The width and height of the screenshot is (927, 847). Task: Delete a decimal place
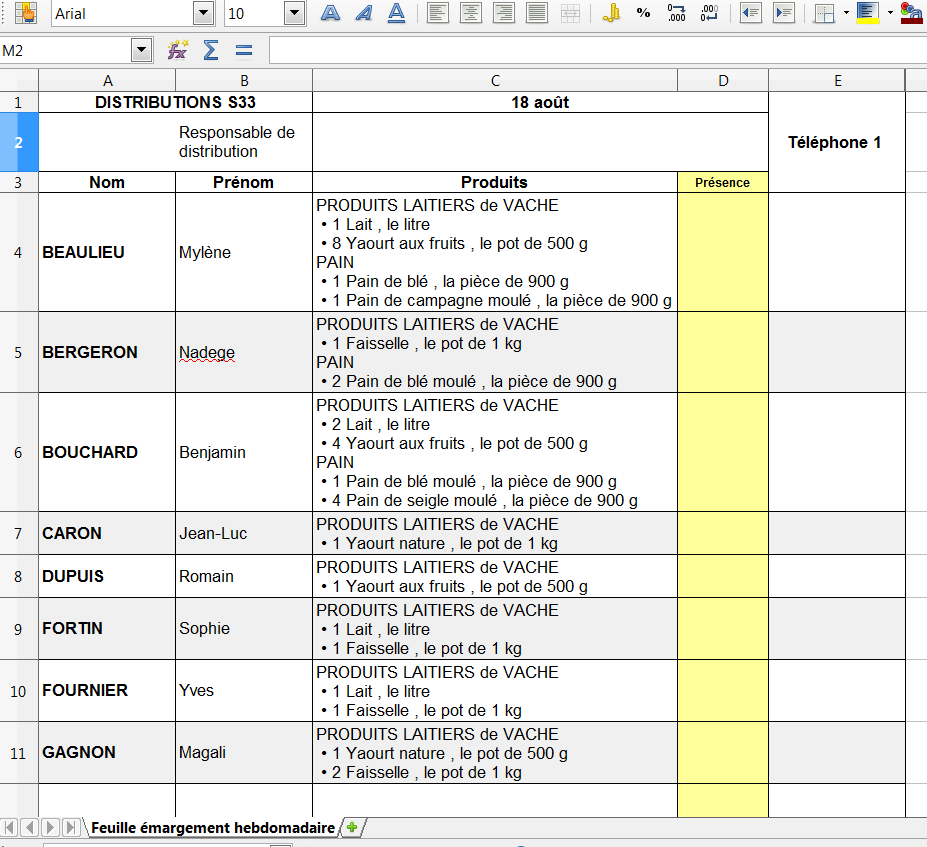(x=709, y=13)
